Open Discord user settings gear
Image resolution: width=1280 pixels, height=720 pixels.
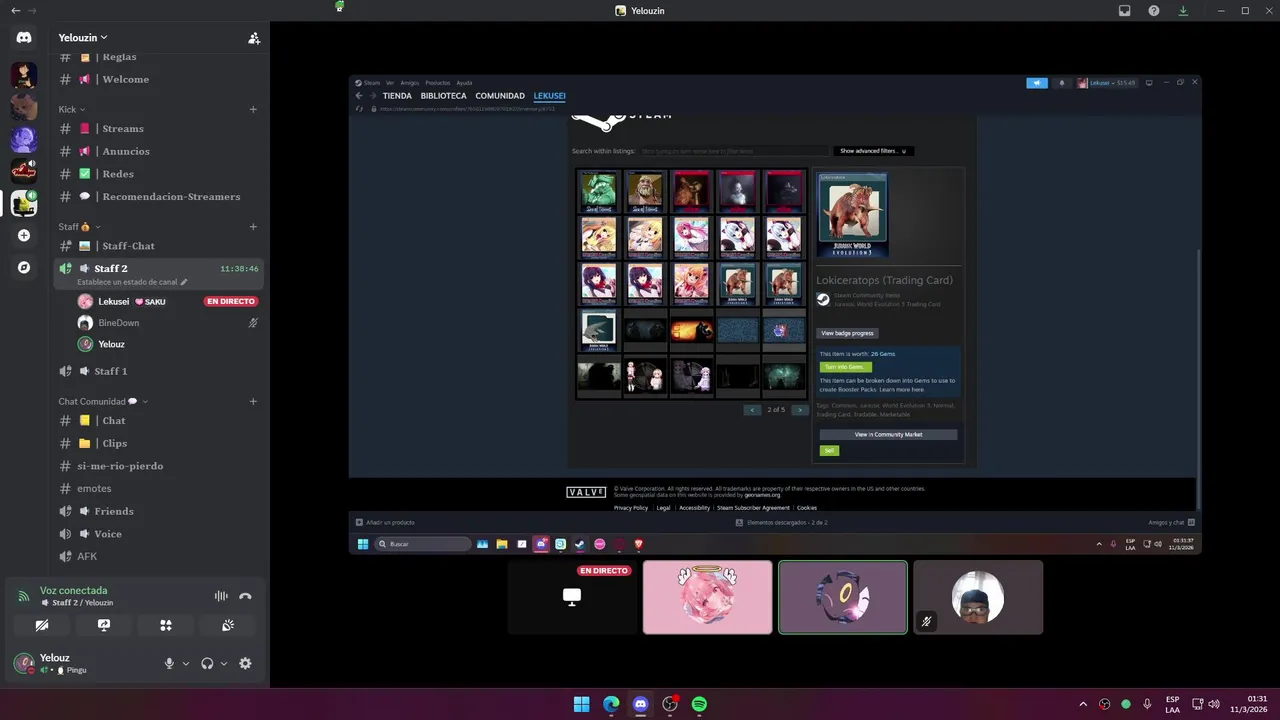pos(245,663)
